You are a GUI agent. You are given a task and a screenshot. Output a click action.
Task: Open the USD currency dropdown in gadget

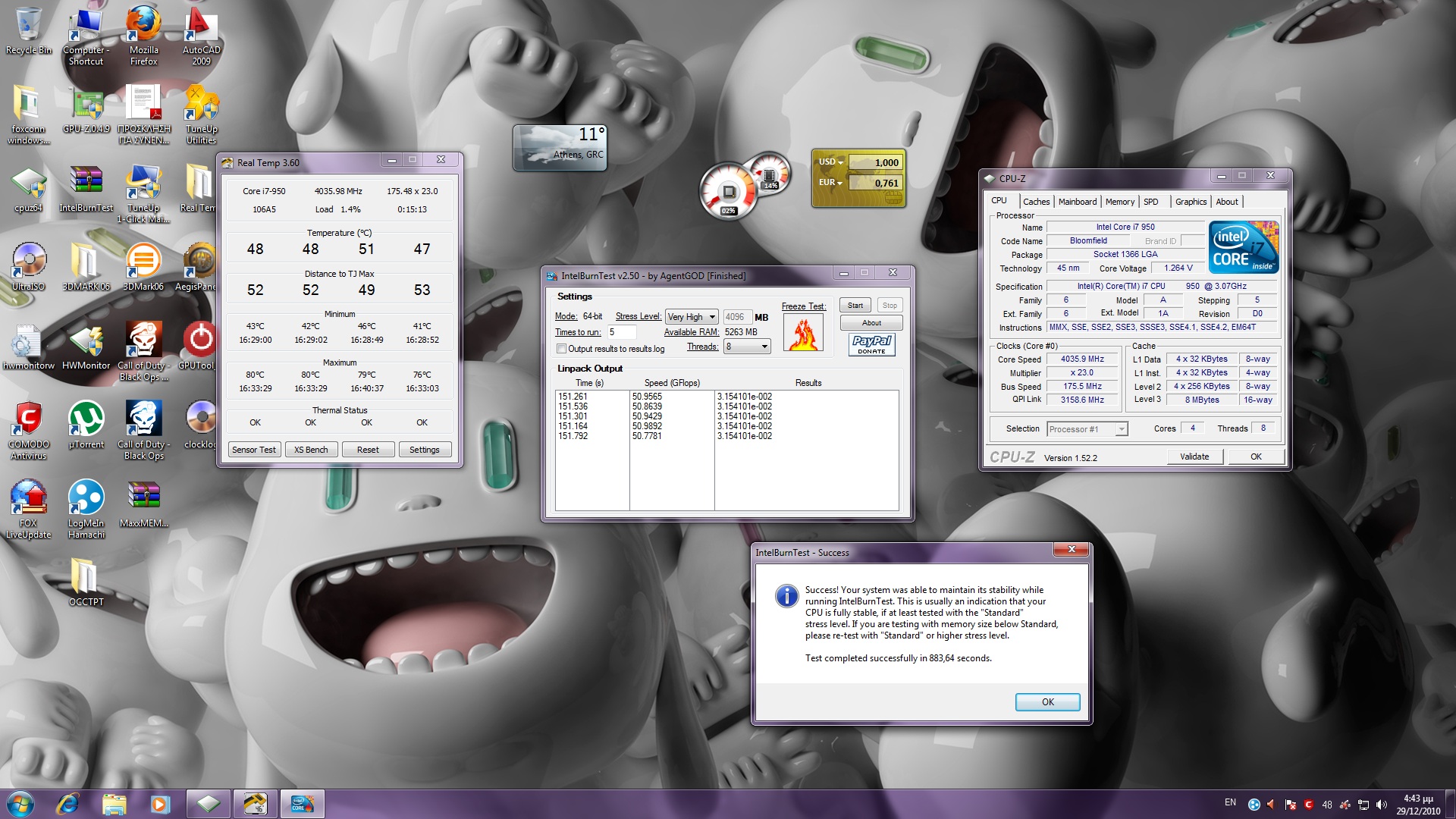[x=831, y=162]
